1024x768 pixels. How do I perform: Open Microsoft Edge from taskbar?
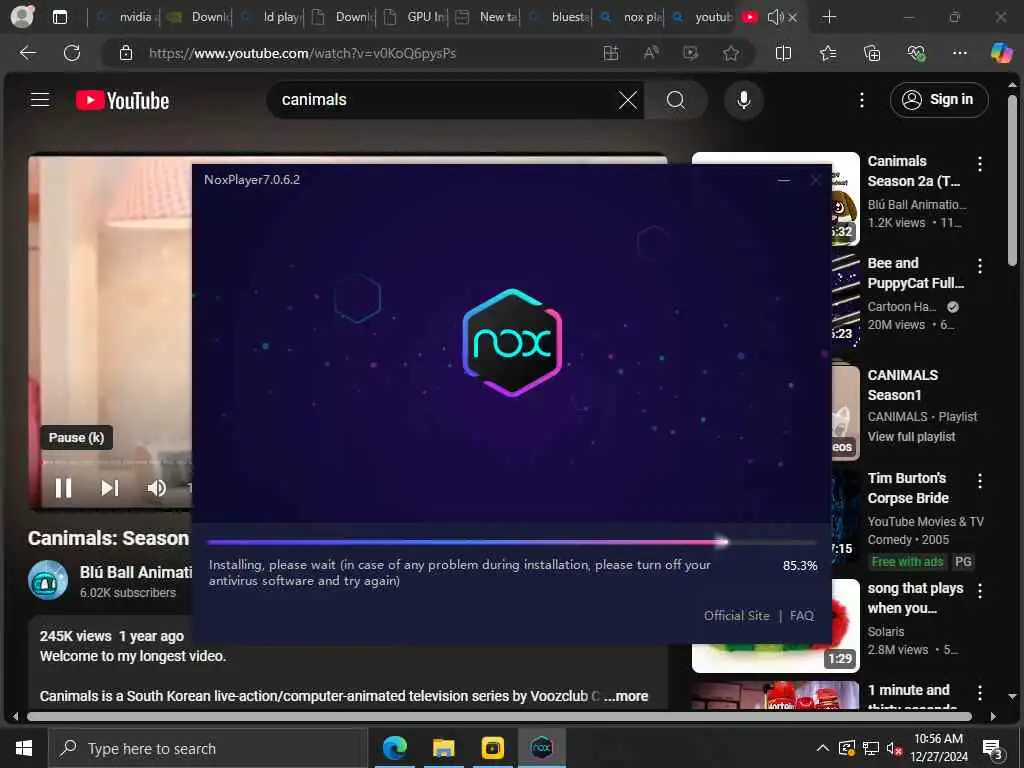(394, 748)
